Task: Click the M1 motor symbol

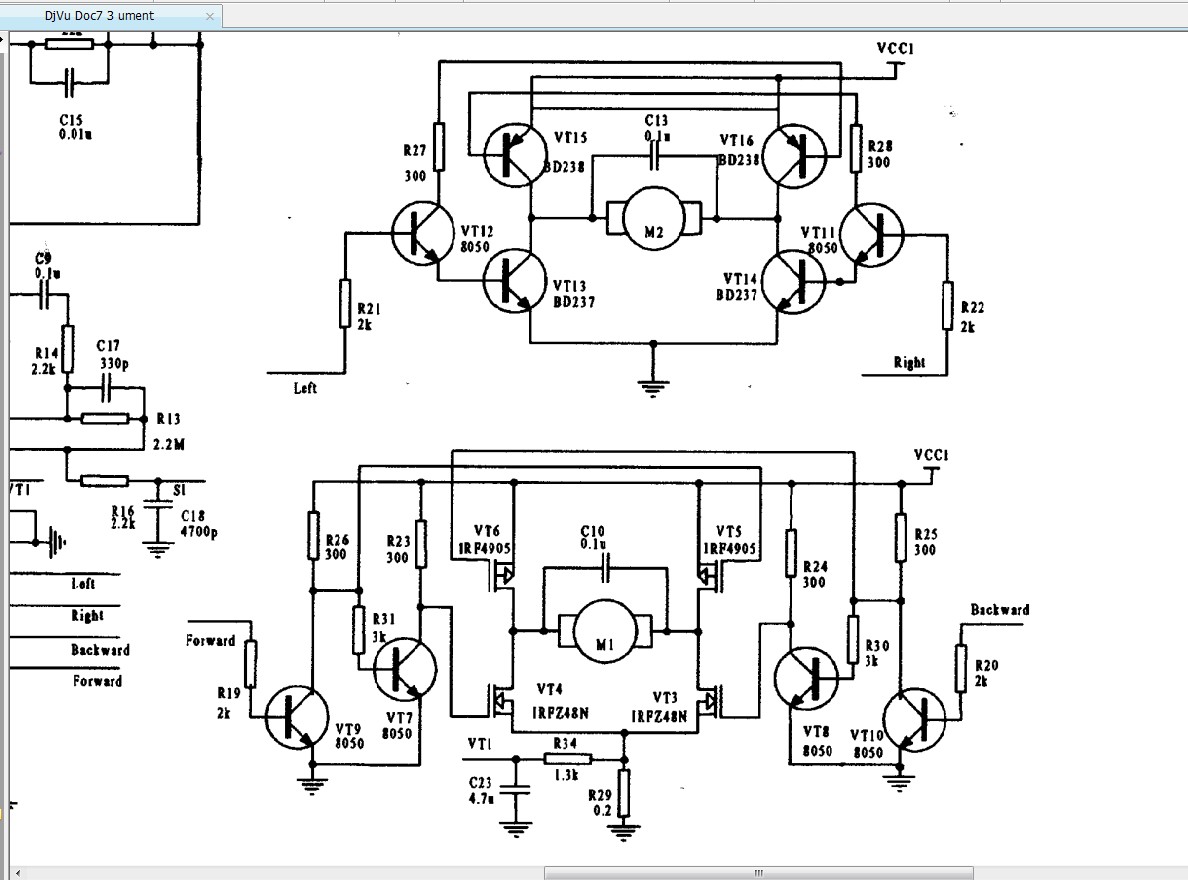Action: pos(605,631)
